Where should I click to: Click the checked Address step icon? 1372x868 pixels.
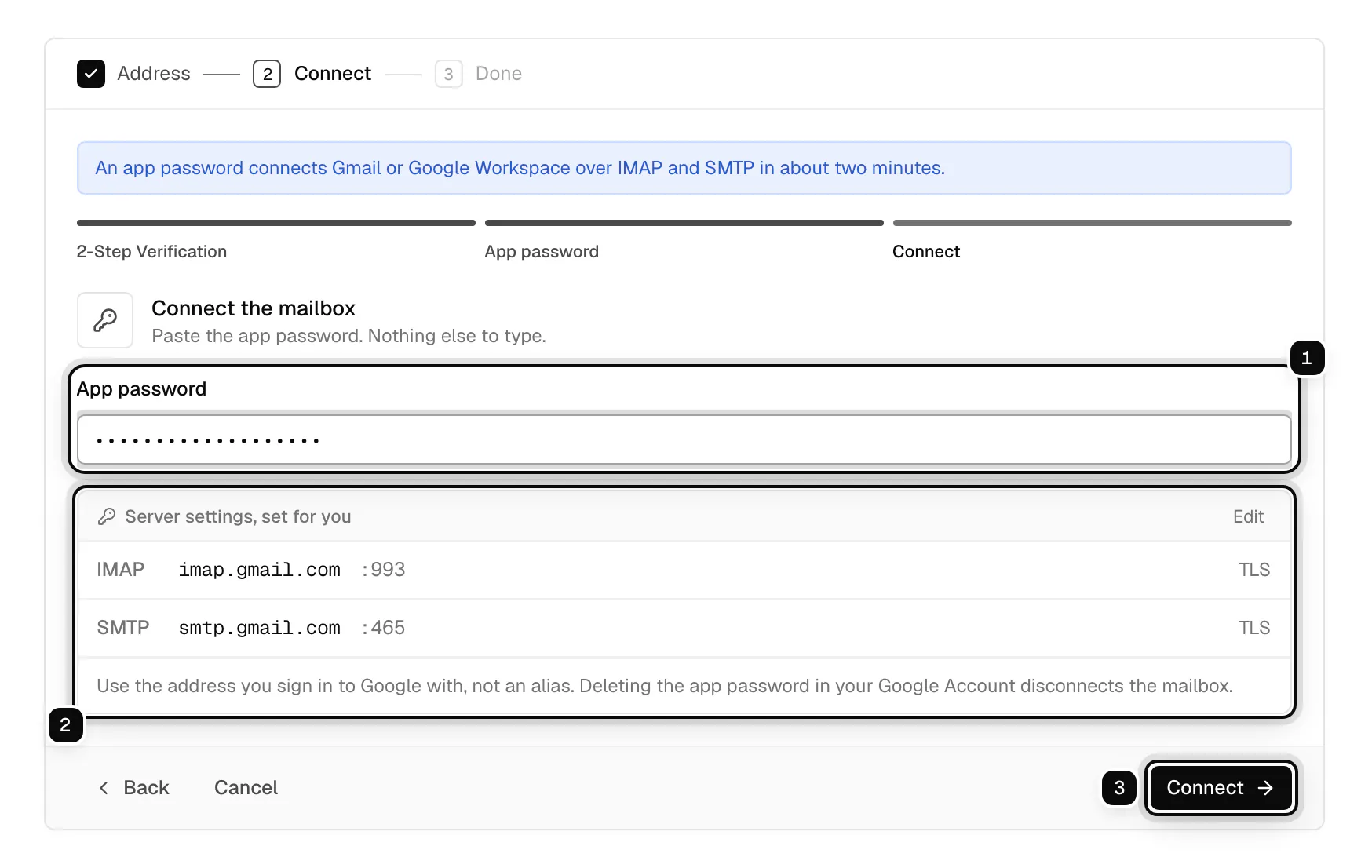point(91,74)
